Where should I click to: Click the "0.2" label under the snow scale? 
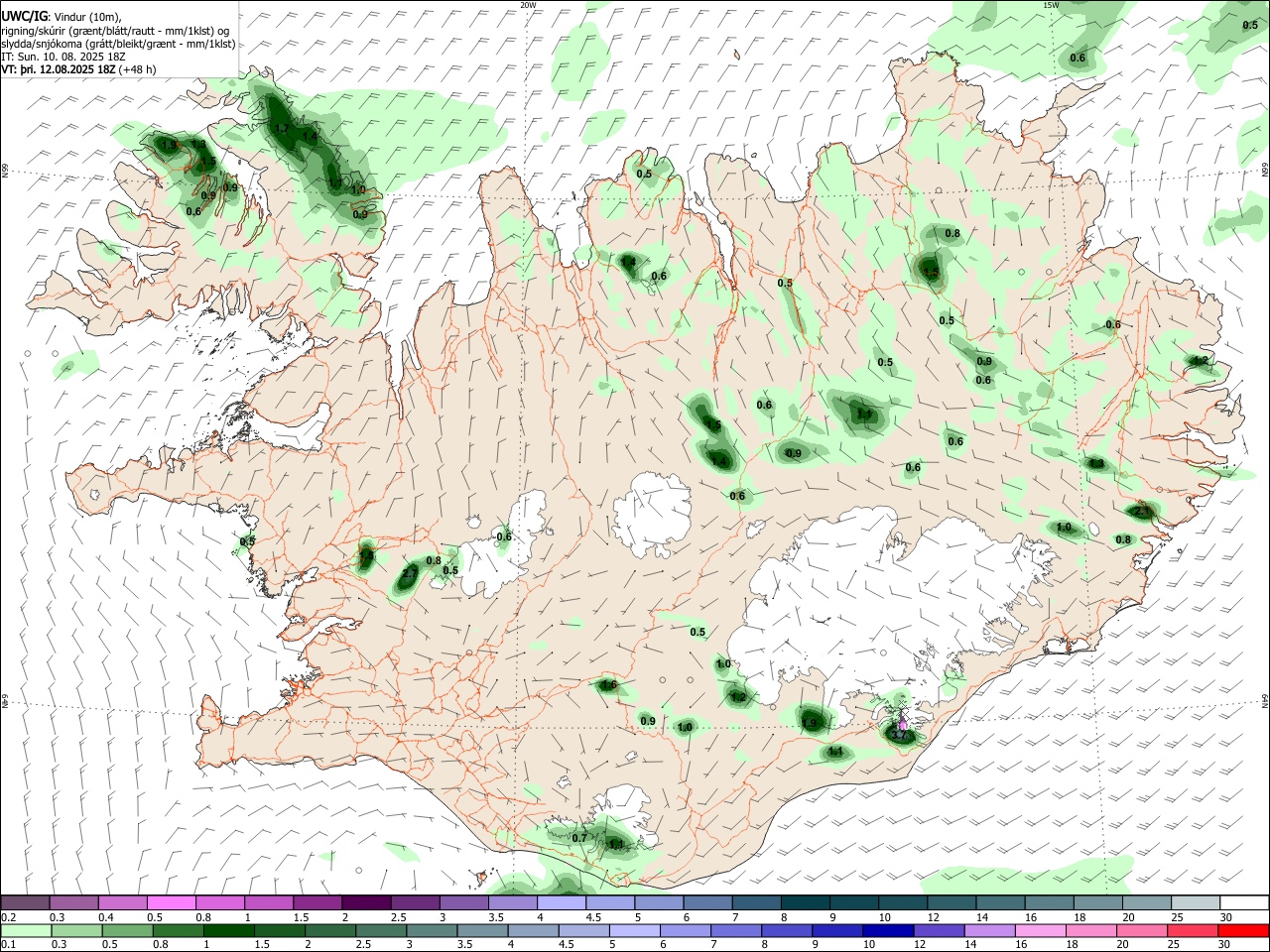click(x=8, y=917)
